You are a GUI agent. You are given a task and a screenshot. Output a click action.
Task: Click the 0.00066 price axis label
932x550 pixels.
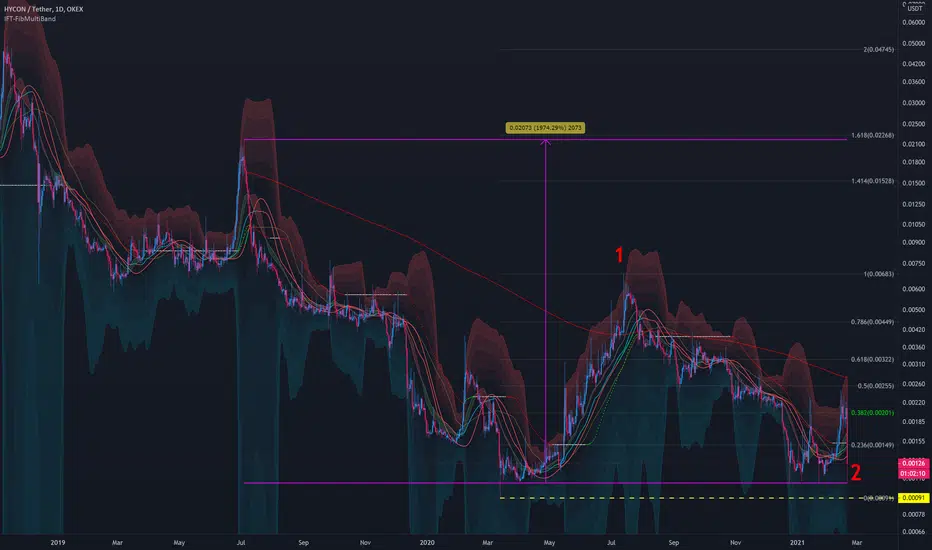click(914, 532)
